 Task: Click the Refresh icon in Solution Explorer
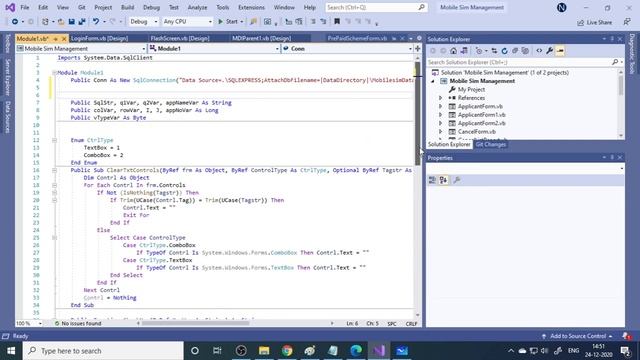[504, 51]
